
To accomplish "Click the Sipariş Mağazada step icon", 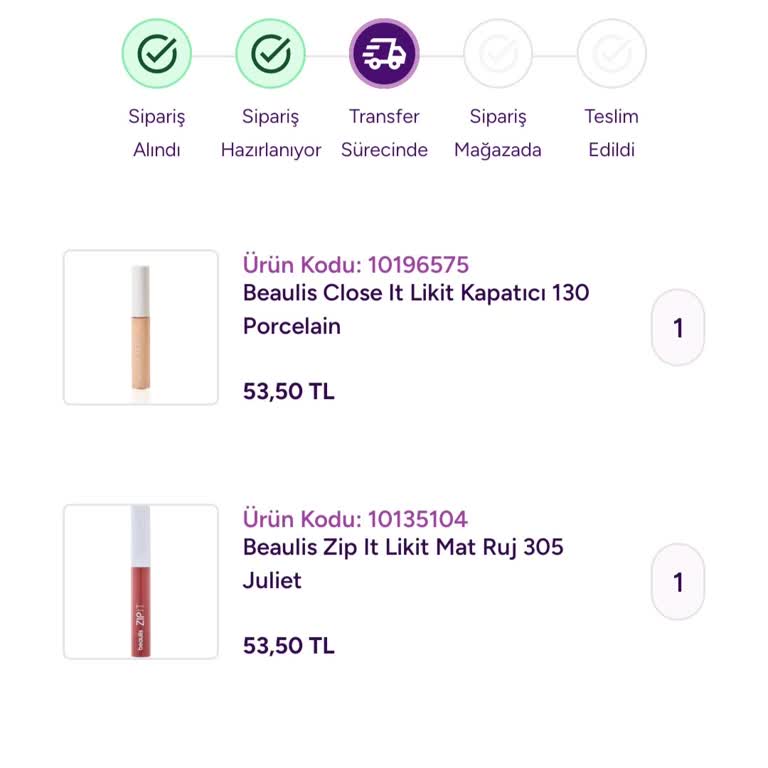I will tap(498, 54).
